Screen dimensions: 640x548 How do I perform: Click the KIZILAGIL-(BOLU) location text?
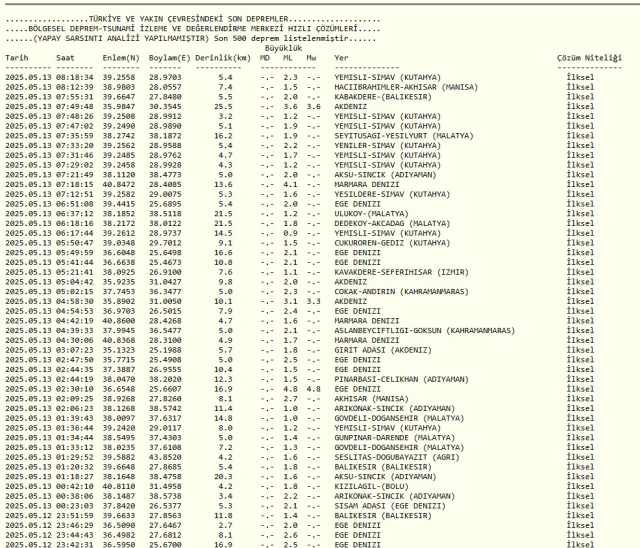click(x=372, y=488)
